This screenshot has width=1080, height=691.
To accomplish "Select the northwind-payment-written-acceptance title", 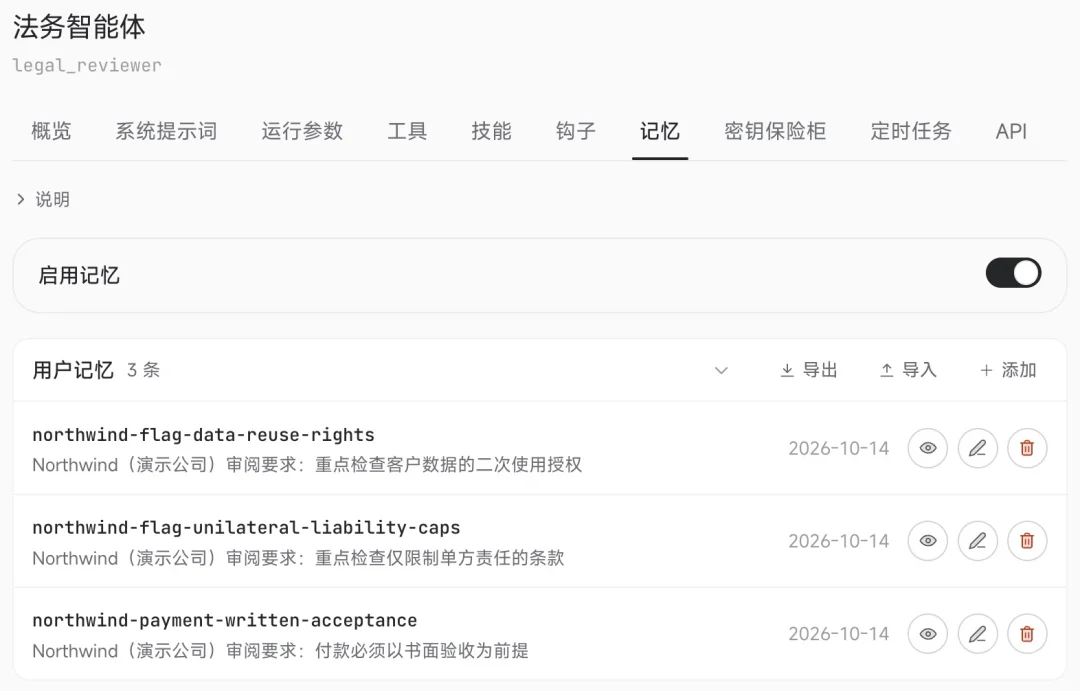I will point(225,621).
